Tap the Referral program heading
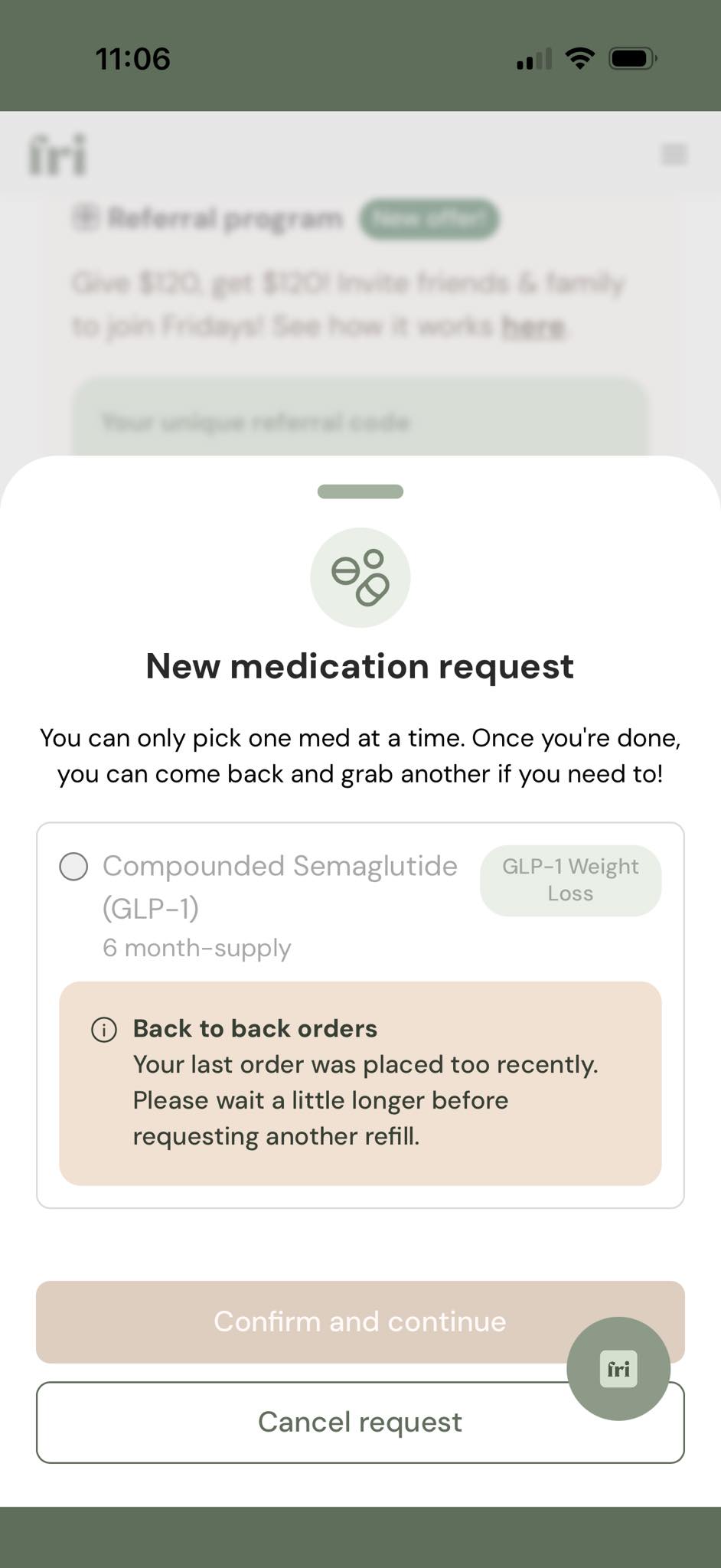The width and height of the screenshot is (721, 1568). tap(225, 219)
